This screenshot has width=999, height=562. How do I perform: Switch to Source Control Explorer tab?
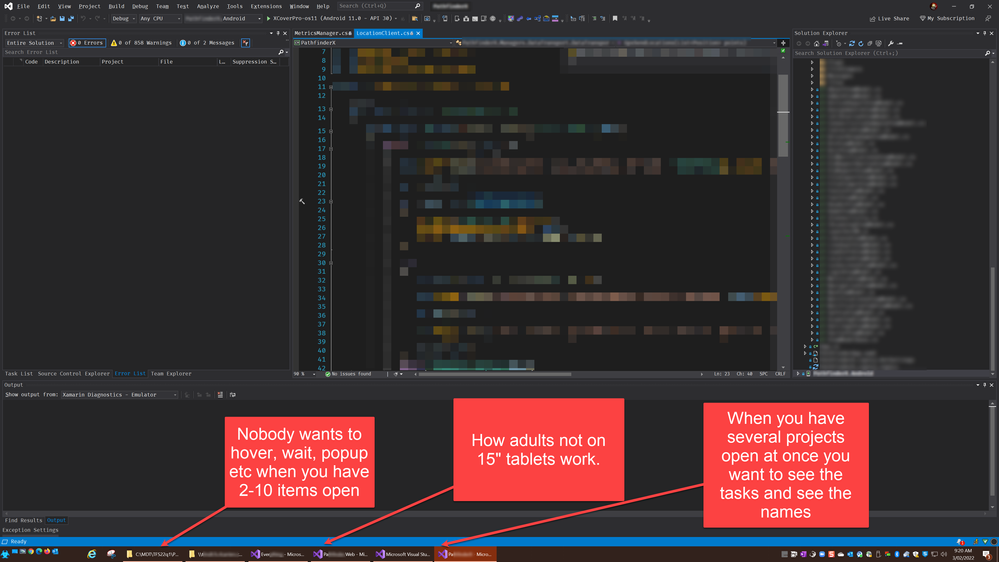pyautogui.click(x=73, y=373)
